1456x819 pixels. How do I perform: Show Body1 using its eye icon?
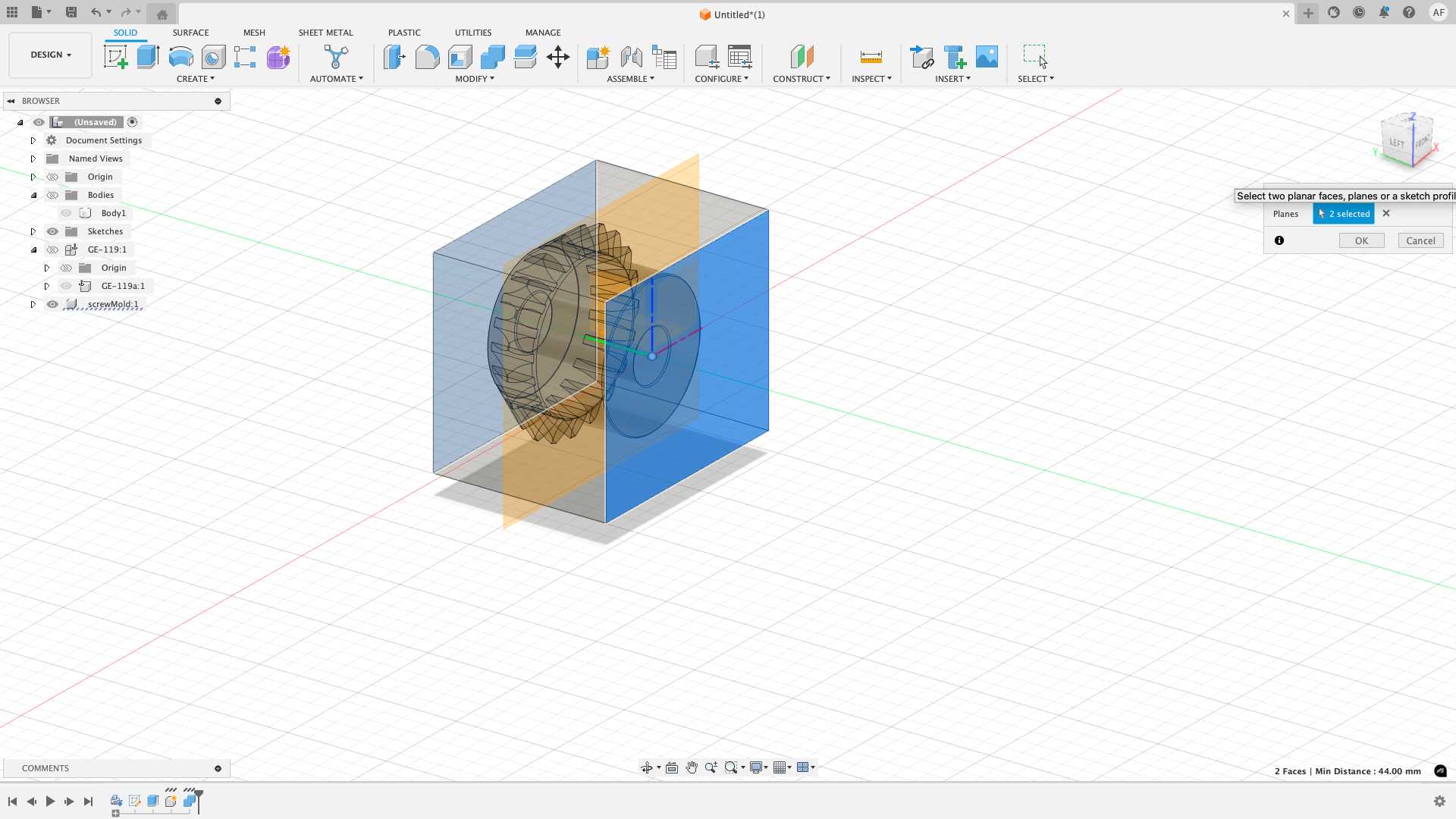tap(66, 213)
